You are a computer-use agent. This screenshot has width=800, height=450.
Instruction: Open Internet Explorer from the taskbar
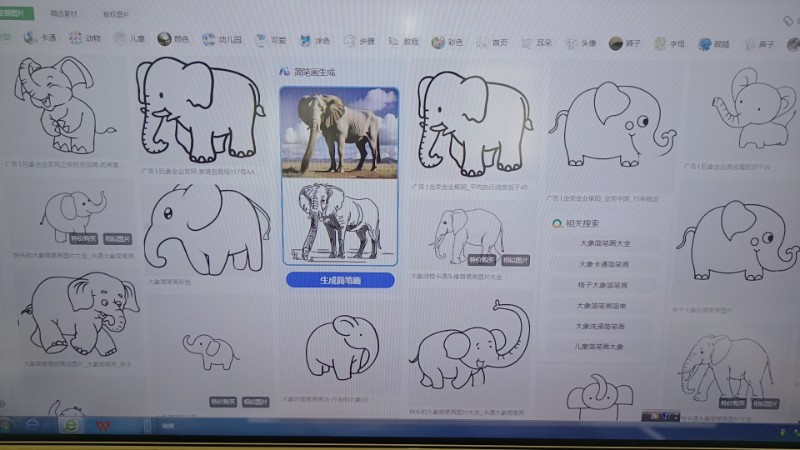[33, 424]
